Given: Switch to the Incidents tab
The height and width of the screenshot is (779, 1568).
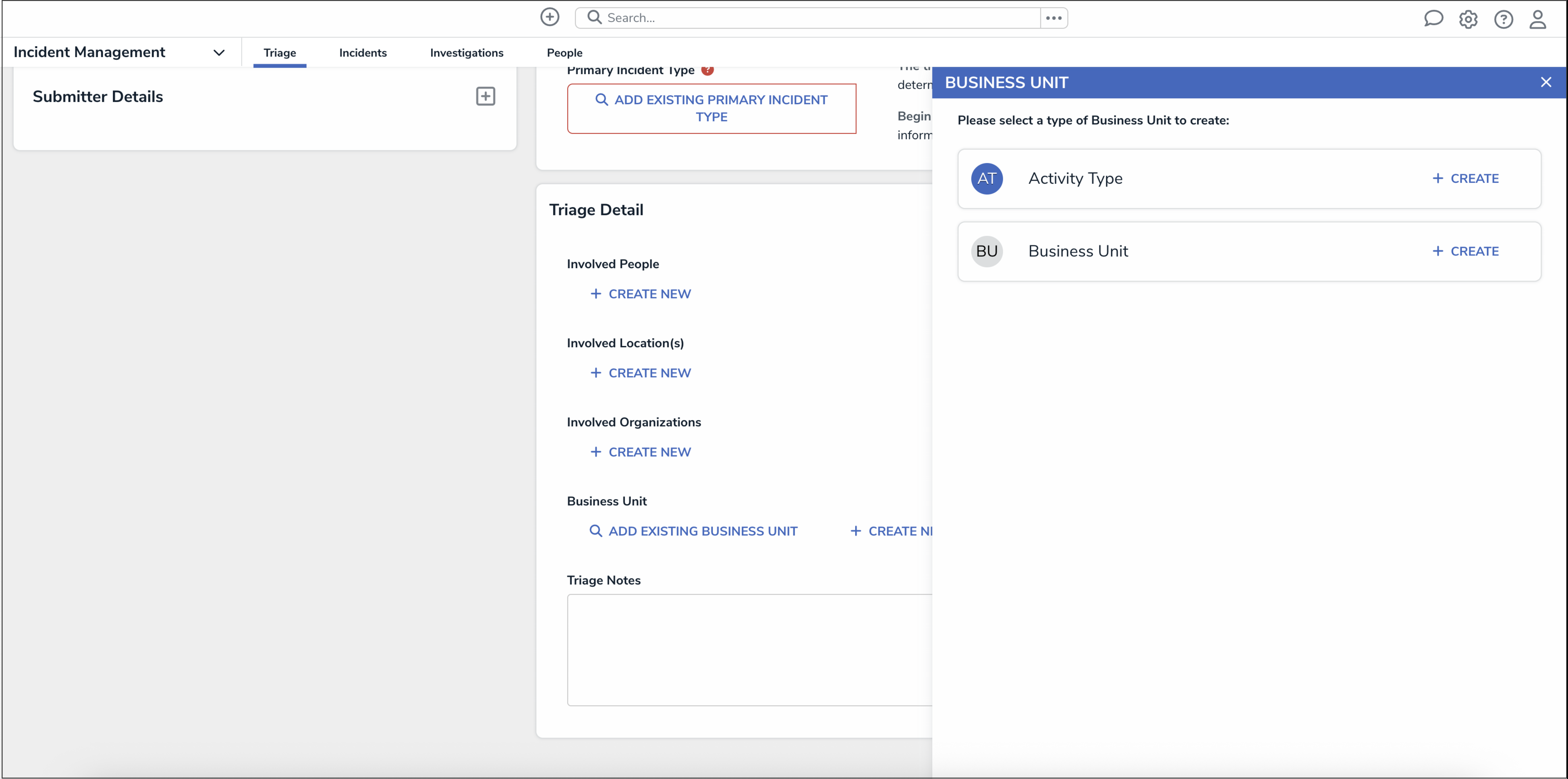Looking at the screenshot, I should click(x=363, y=53).
